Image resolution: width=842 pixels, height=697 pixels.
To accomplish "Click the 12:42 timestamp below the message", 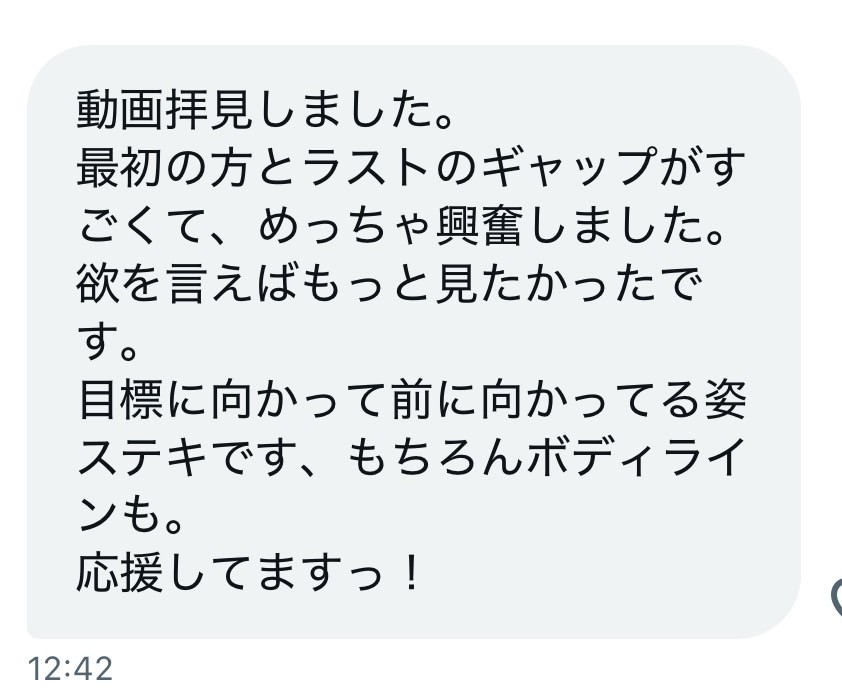I will pos(70,669).
